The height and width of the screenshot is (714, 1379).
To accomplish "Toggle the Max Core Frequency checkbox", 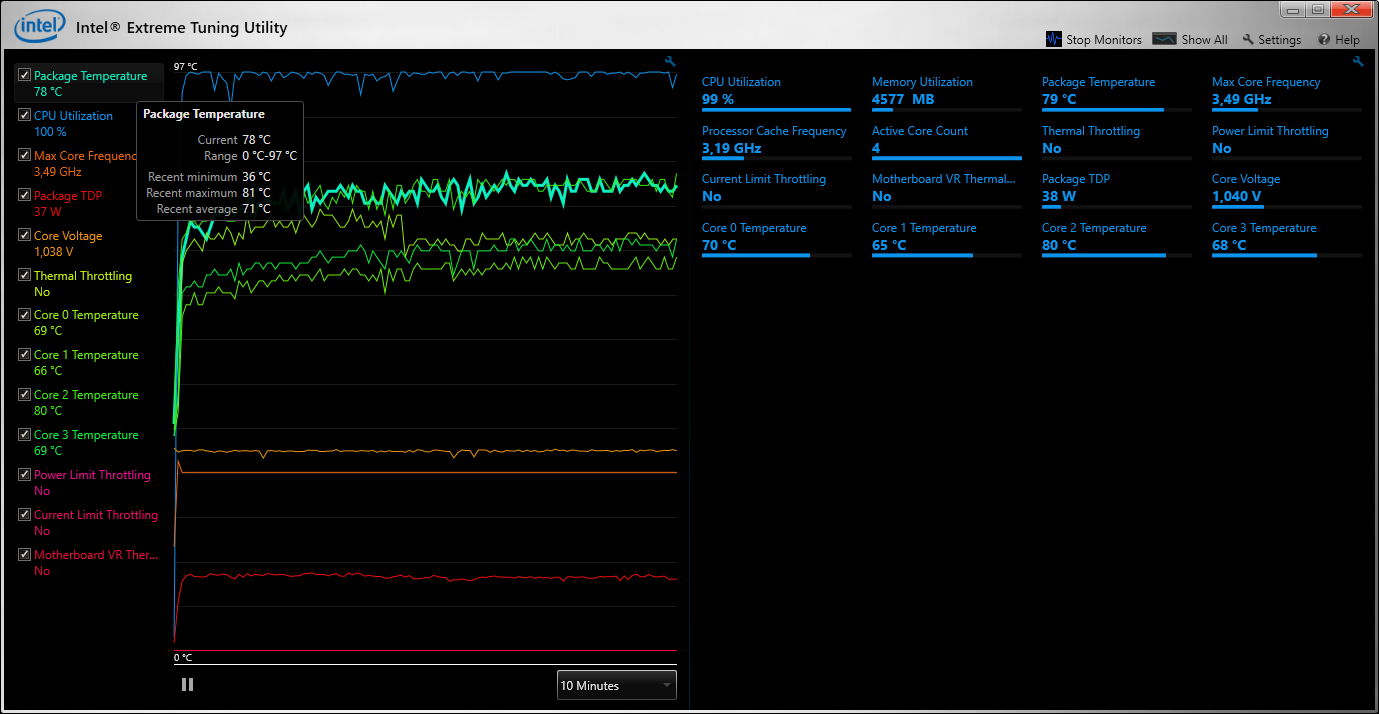I will (x=25, y=155).
